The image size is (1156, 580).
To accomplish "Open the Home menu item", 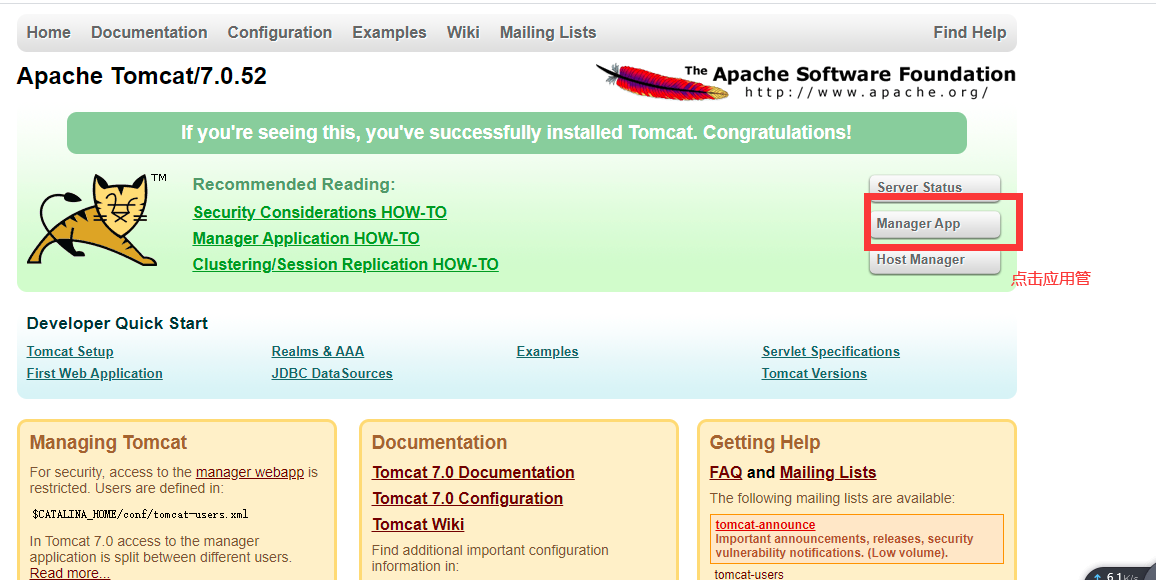I will [x=49, y=32].
